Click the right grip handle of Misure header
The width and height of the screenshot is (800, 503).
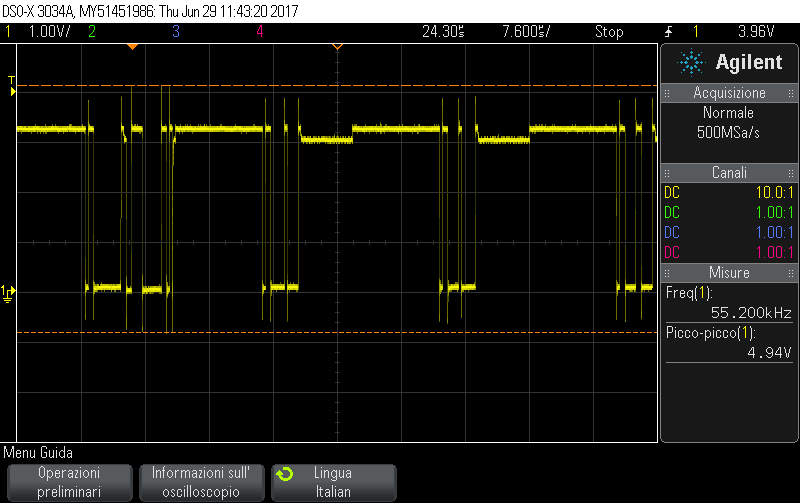click(791, 273)
